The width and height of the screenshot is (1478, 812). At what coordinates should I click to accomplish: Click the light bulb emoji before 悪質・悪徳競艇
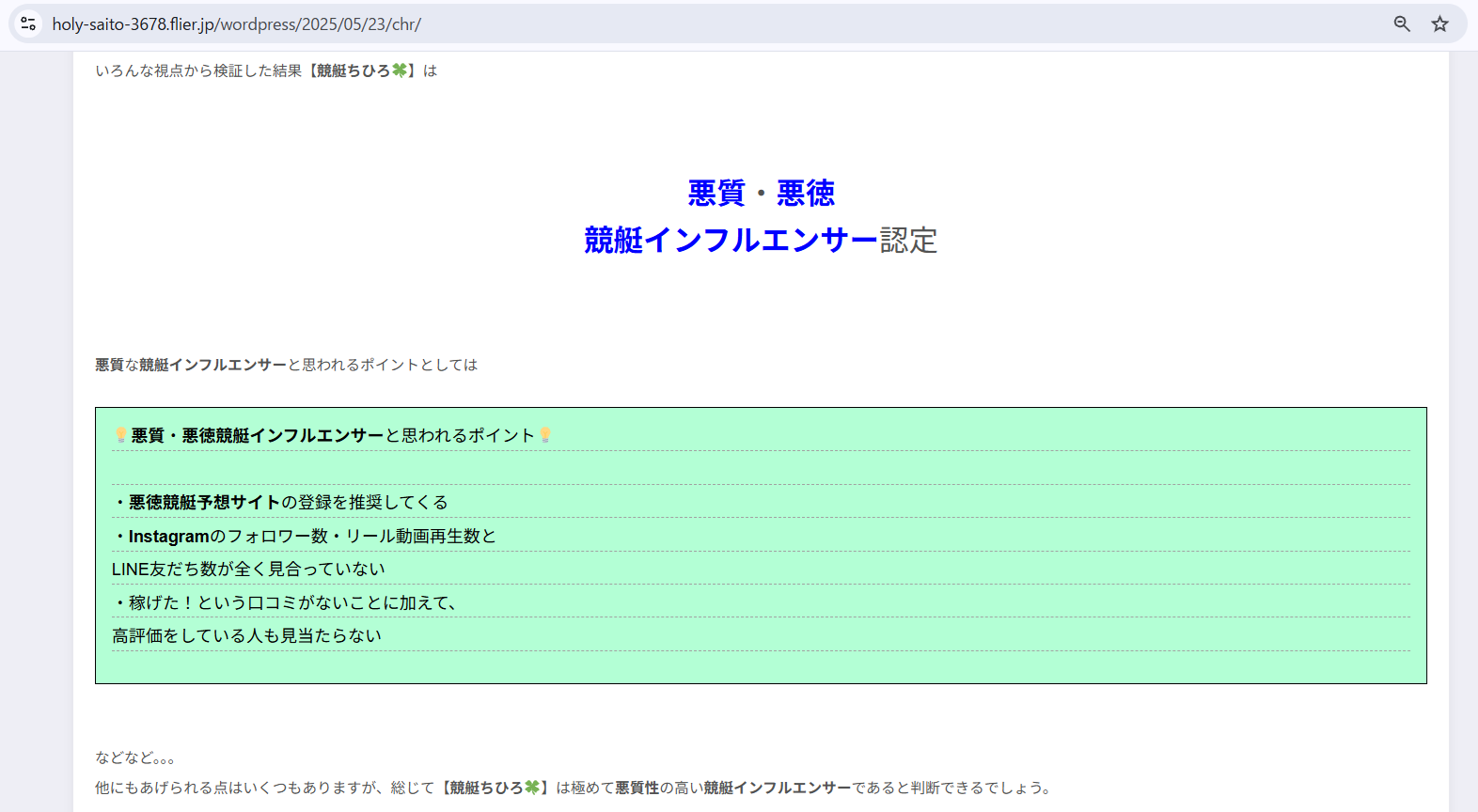tap(120, 435)
